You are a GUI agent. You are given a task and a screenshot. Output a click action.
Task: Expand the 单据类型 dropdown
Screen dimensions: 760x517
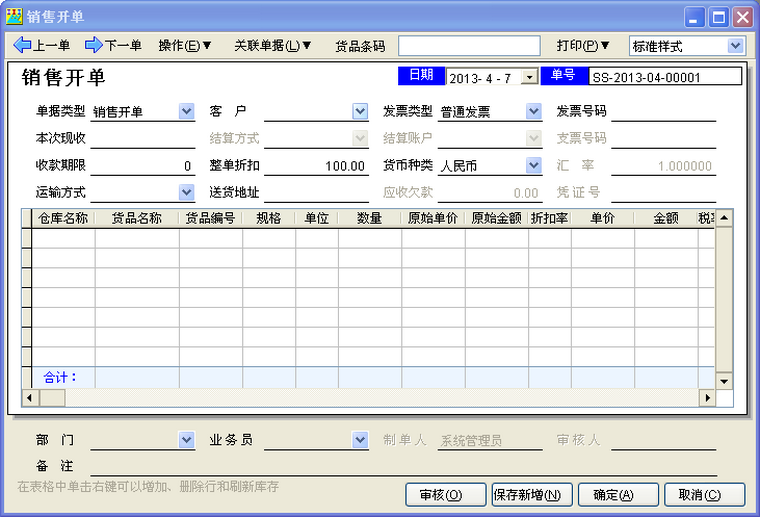187,111
